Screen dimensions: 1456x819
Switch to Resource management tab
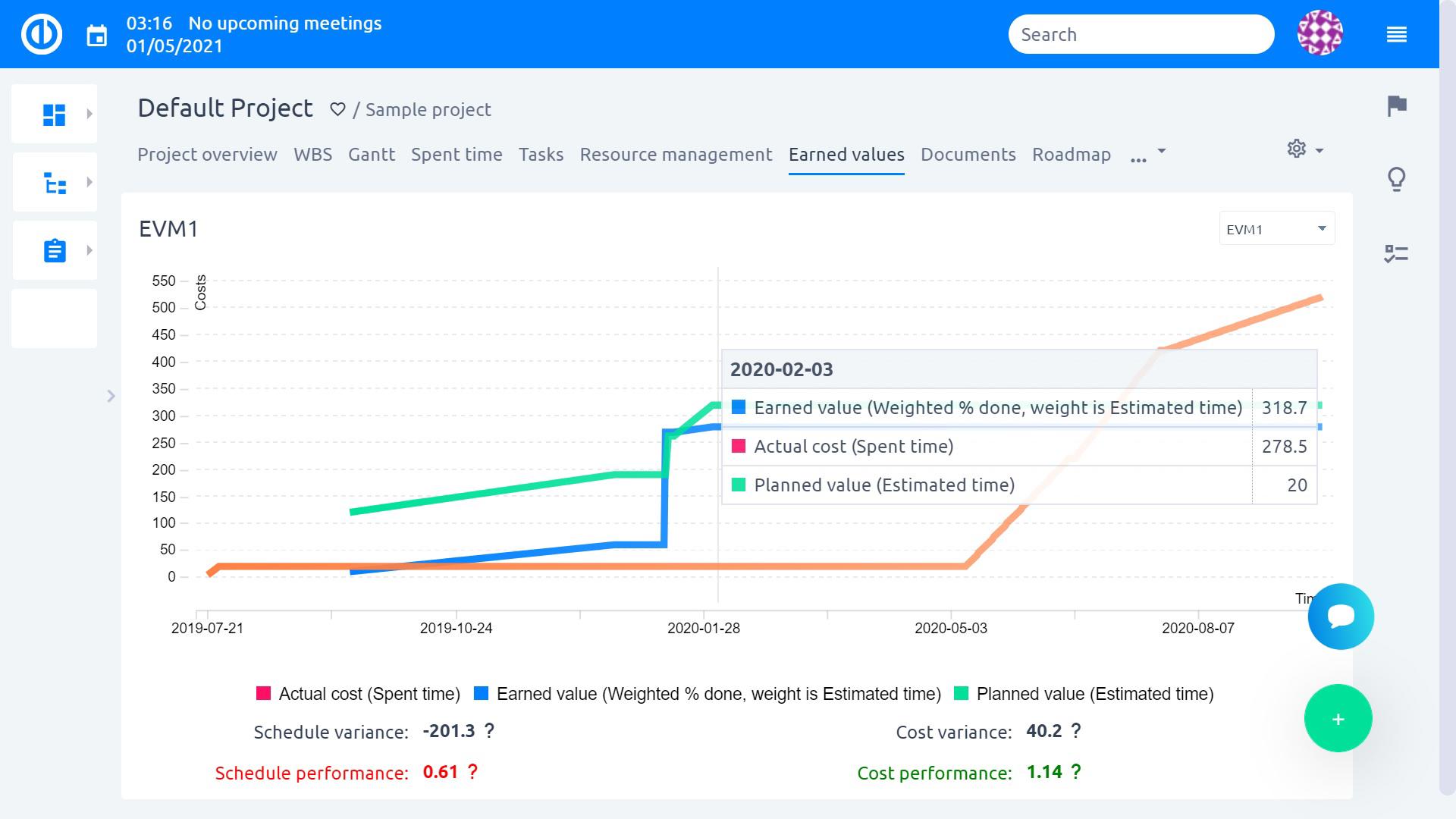point(676,155)
